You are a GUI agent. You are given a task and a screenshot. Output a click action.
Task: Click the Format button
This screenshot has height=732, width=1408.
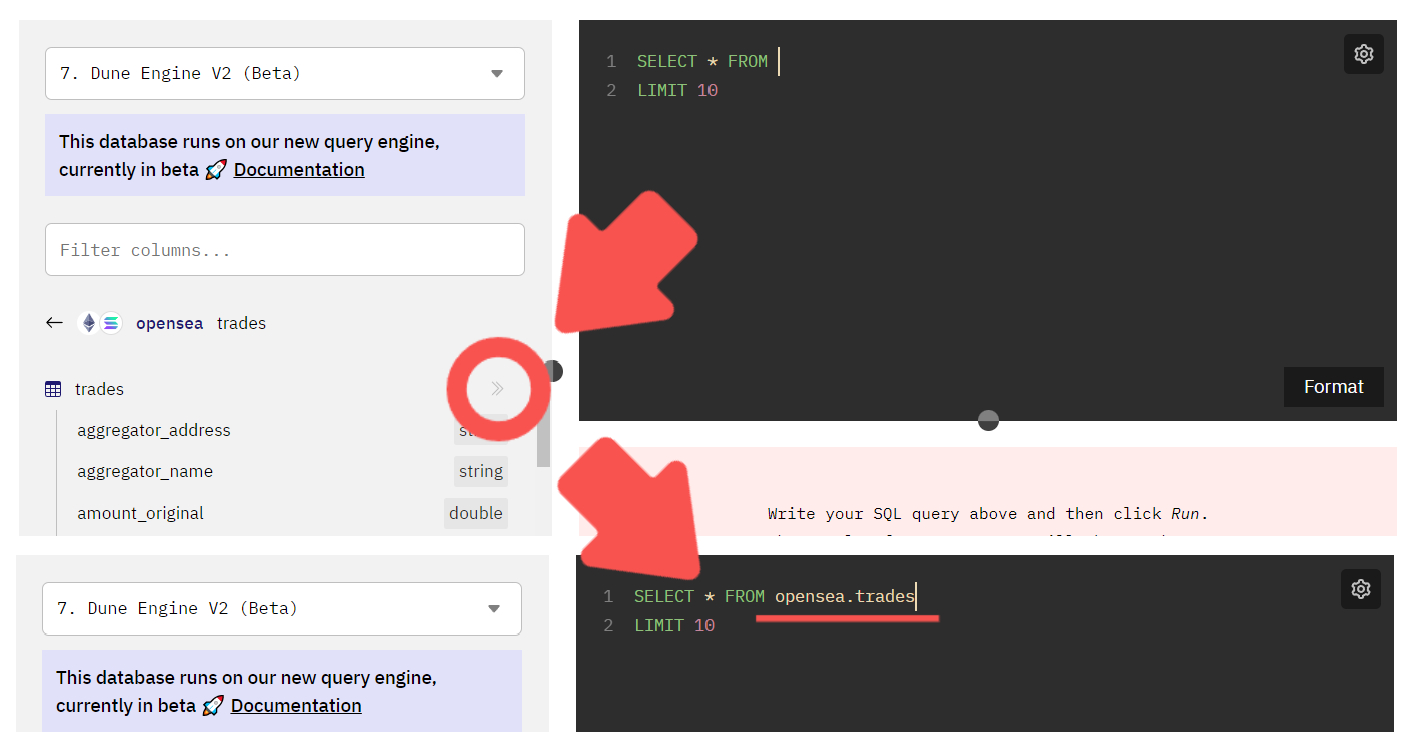pos(1333,386)
